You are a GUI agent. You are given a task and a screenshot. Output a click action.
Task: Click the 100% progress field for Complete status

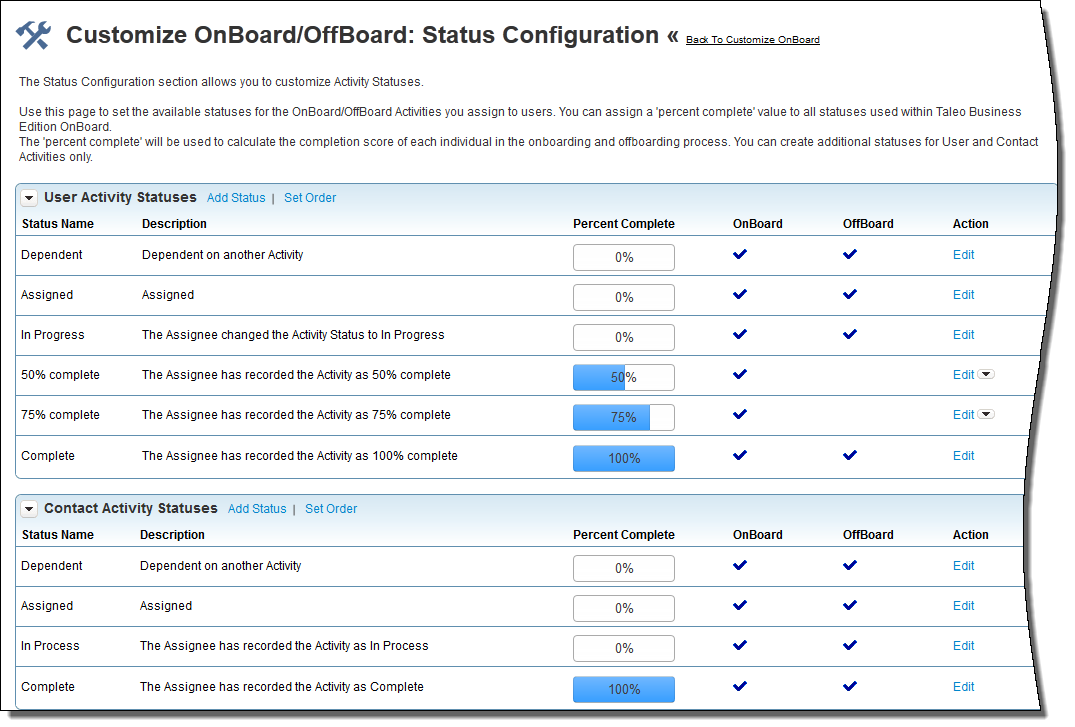[623, 455]
